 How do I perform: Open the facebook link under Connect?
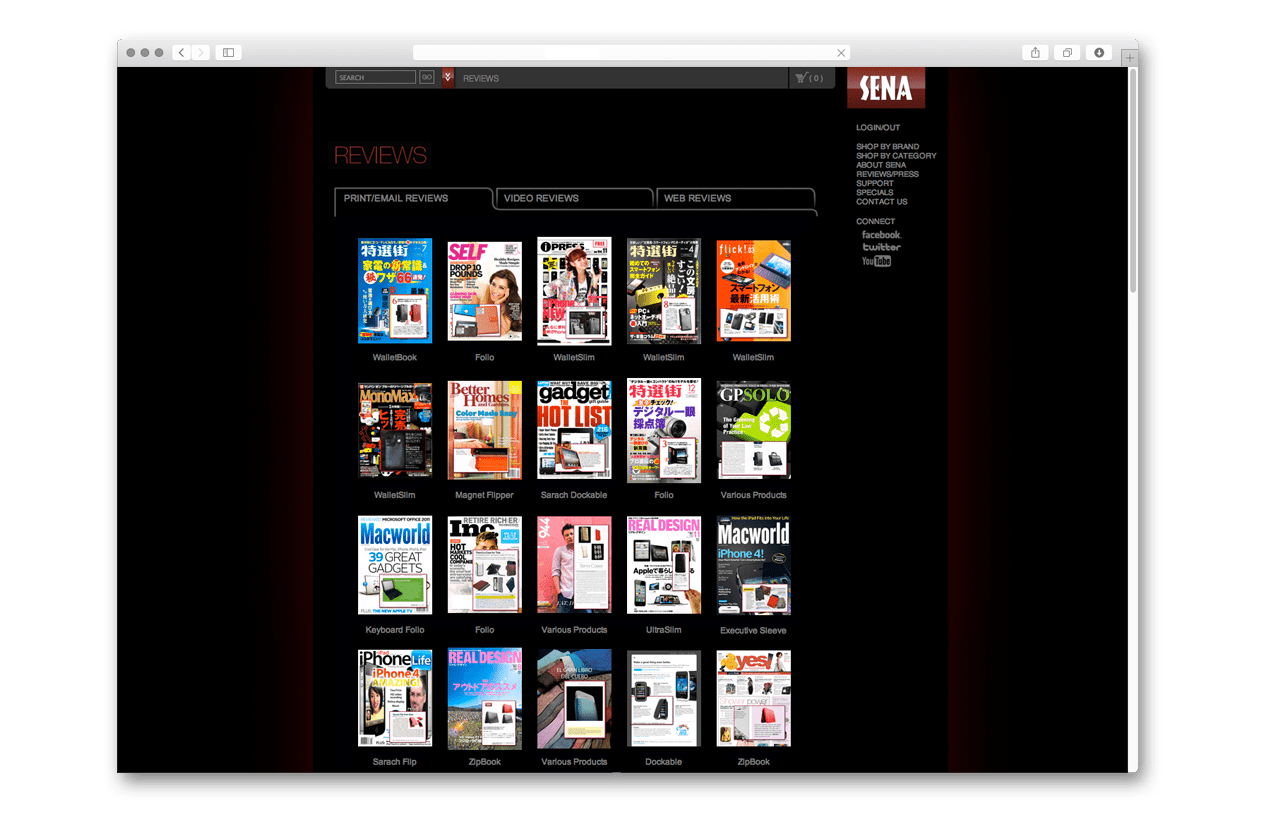(x=881, y=235)
